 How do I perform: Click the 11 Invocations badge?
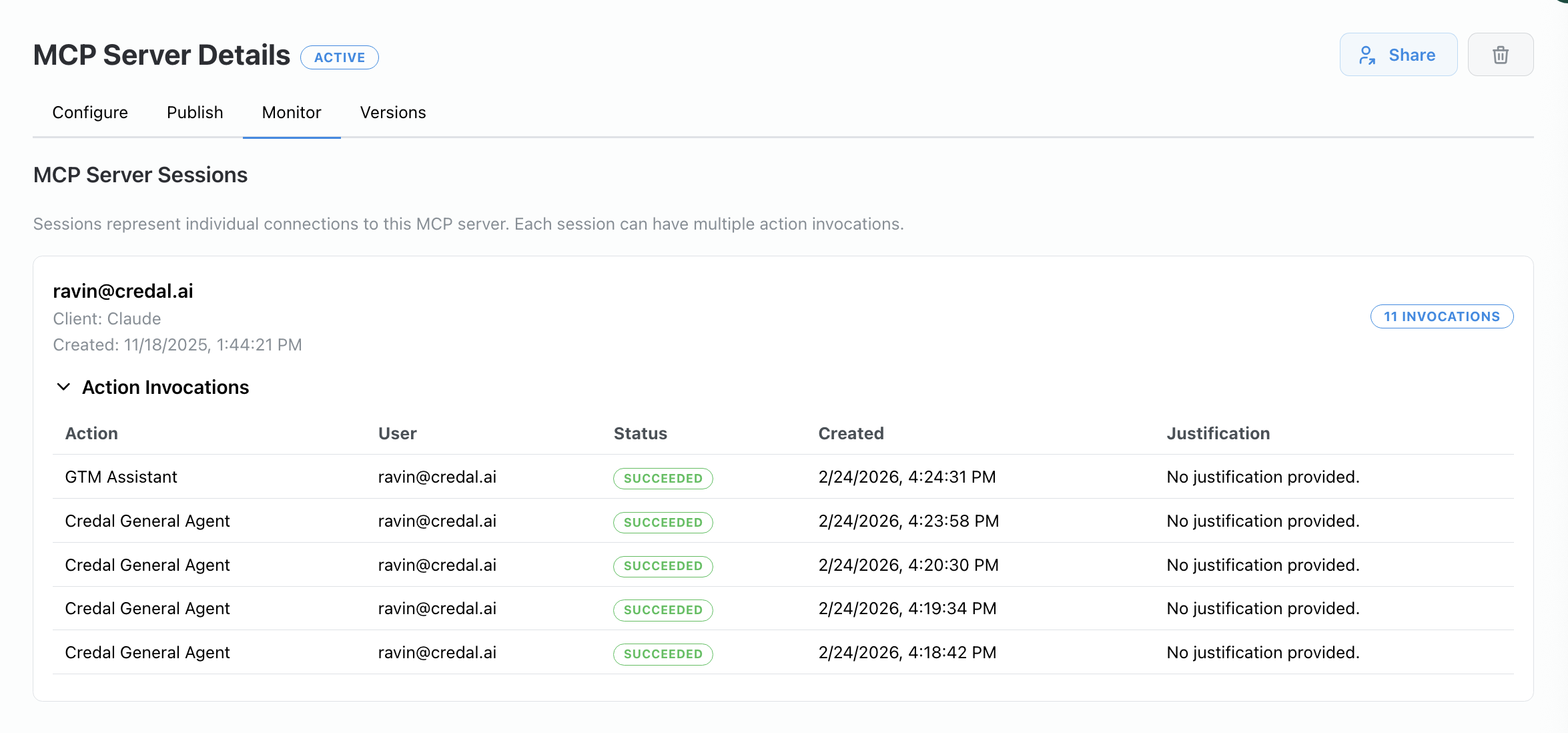1441,316
